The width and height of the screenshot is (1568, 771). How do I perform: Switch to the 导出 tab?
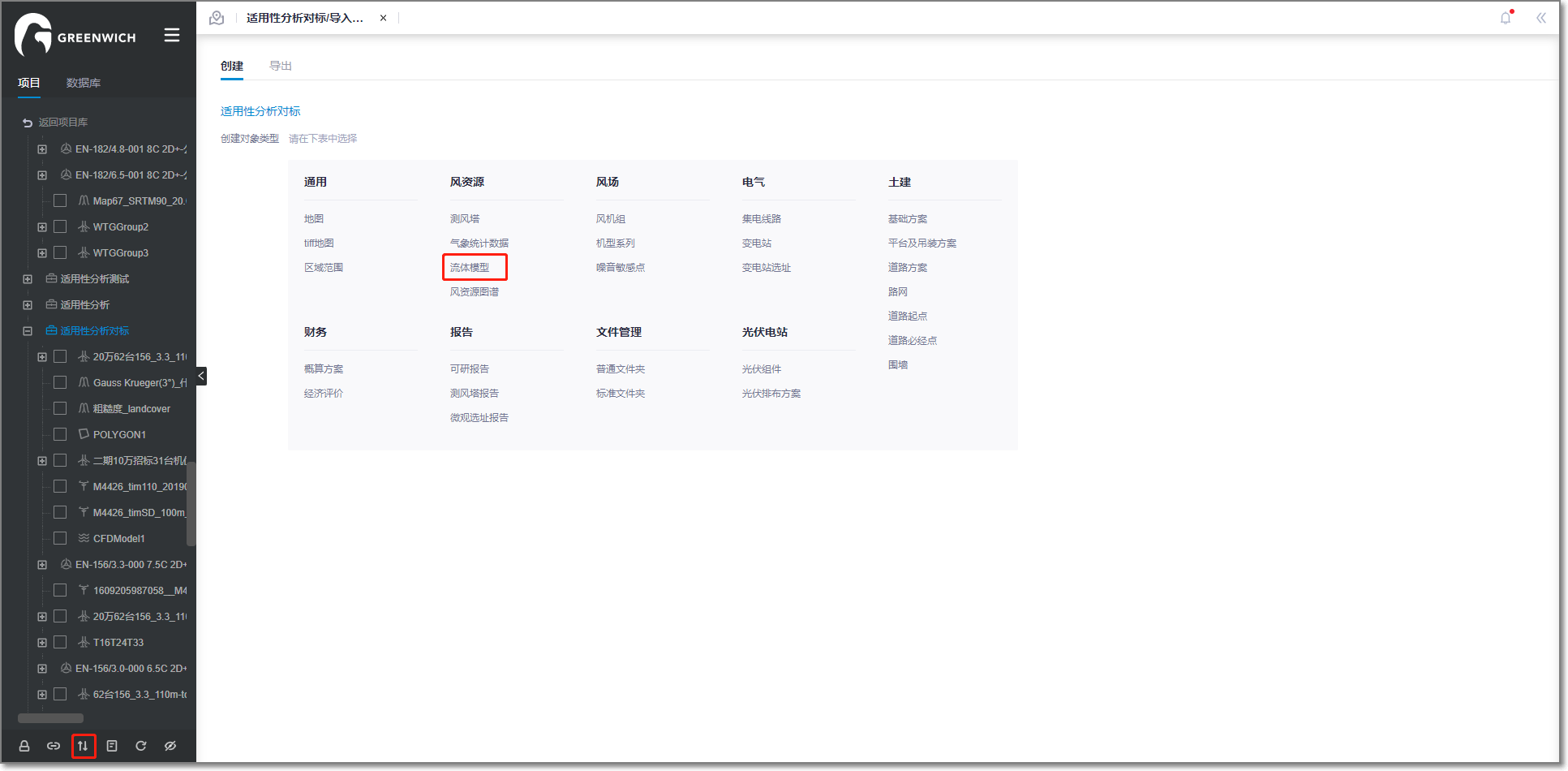281,66
